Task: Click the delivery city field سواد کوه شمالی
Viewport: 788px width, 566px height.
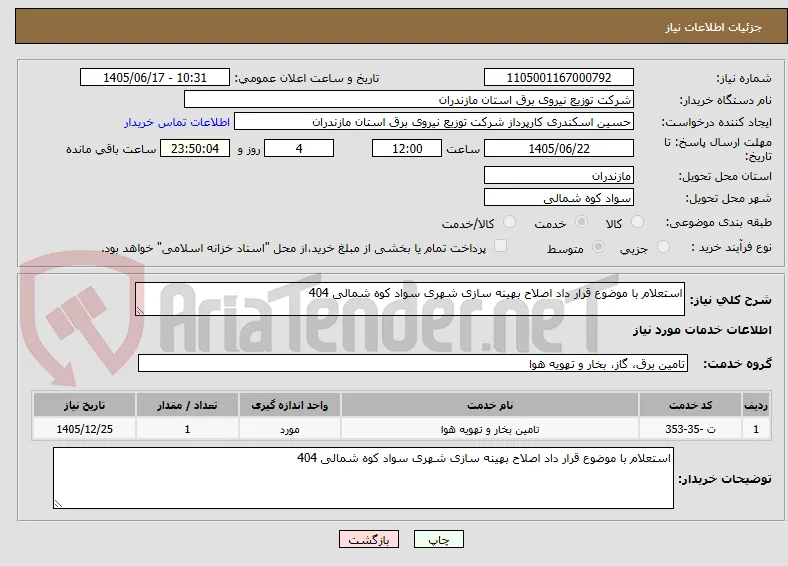Action: pos(559,198)
